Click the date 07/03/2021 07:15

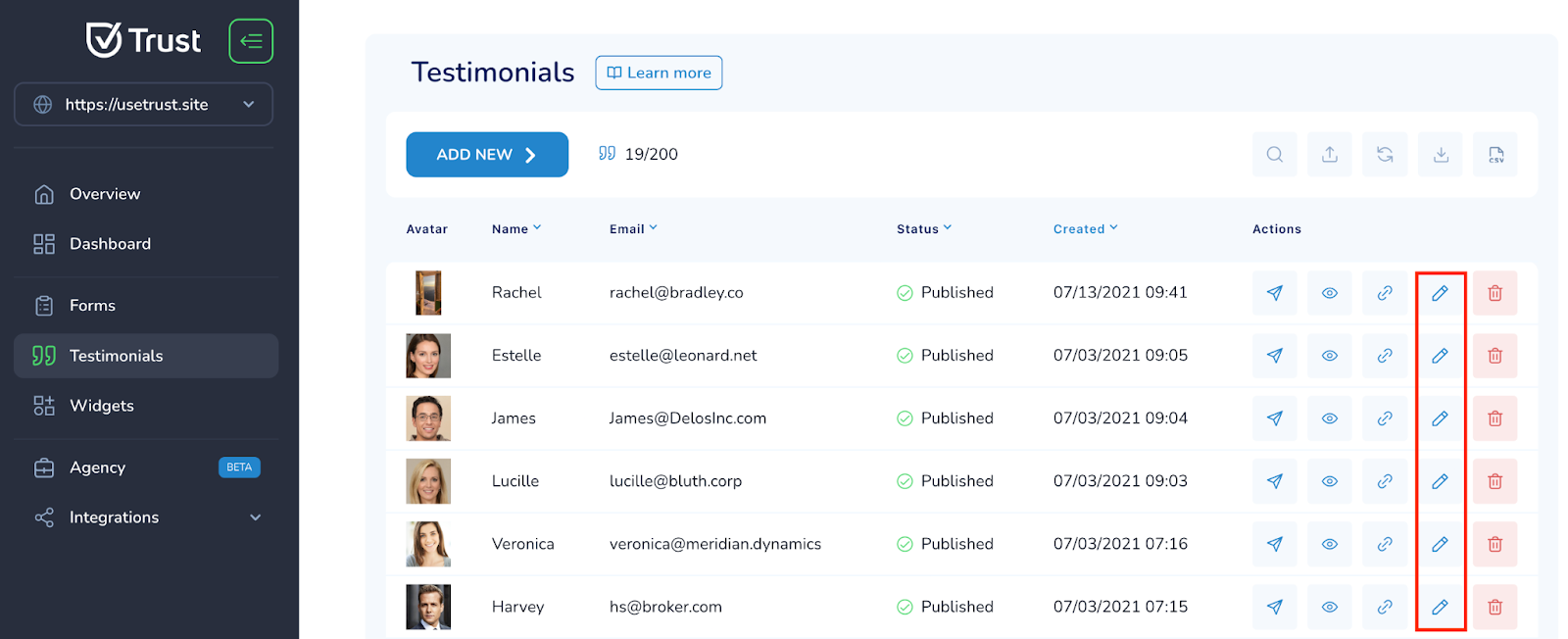click(x=1120, y=607)
